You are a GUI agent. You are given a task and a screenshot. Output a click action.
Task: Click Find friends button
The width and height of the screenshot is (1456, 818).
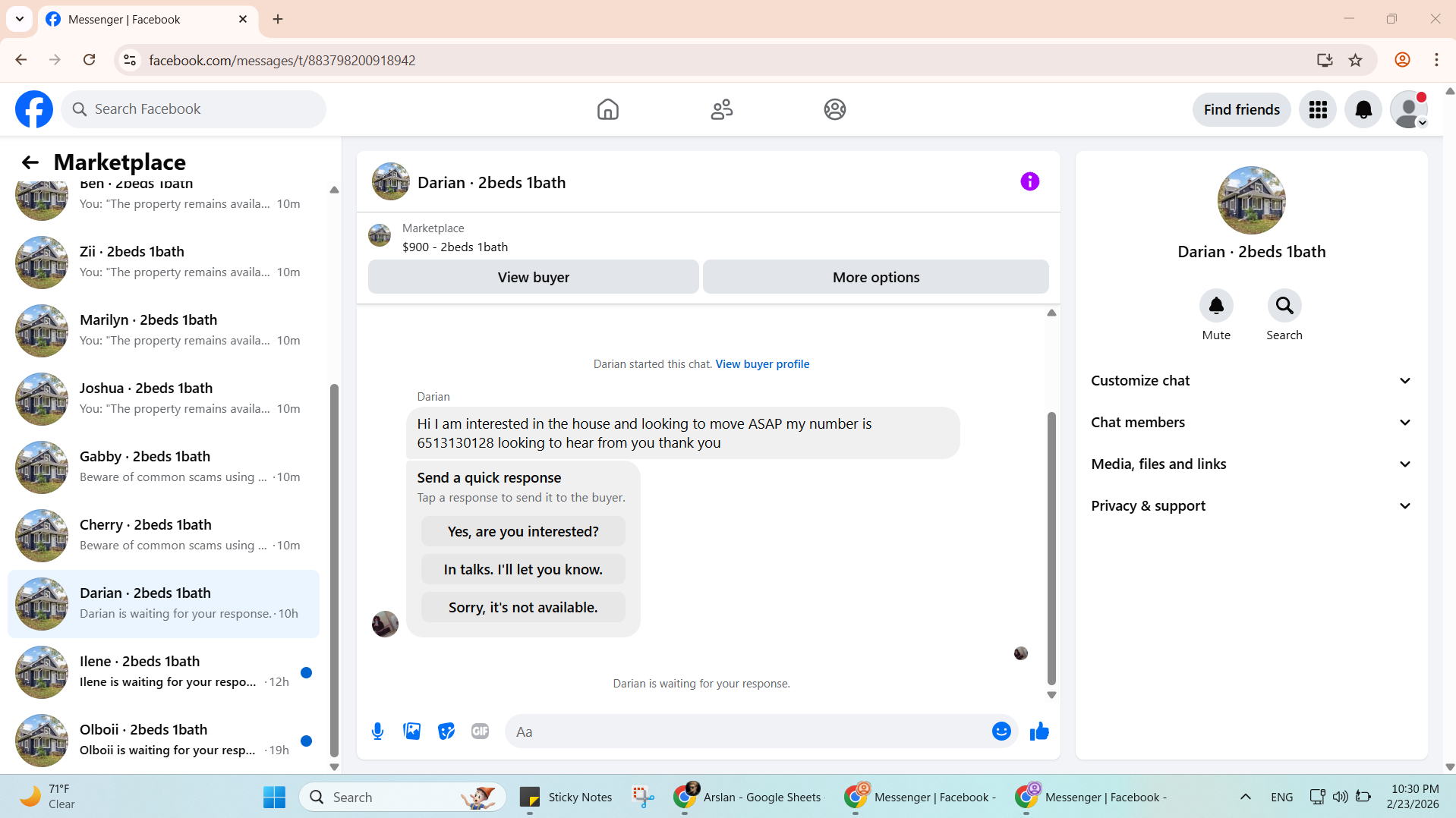click(x=1241, y=110)
